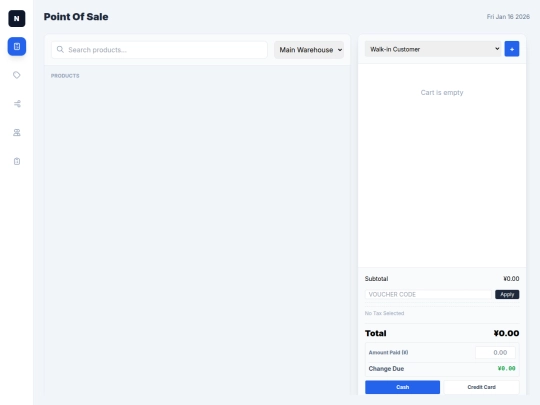
Task: Focus the Search products field
Action: 159,50
